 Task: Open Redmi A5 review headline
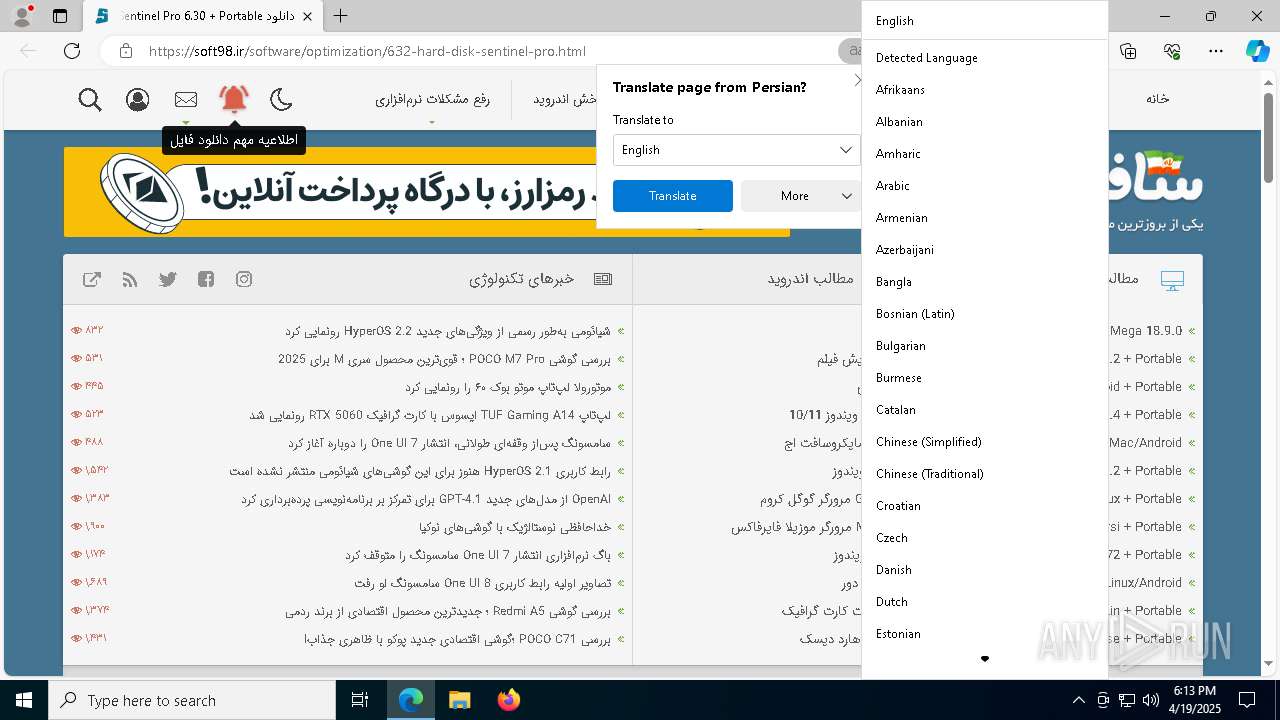(447, 611)
